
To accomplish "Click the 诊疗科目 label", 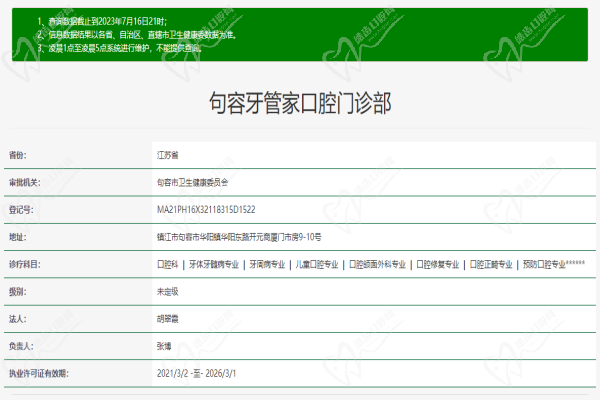I will tap(24, 264).
